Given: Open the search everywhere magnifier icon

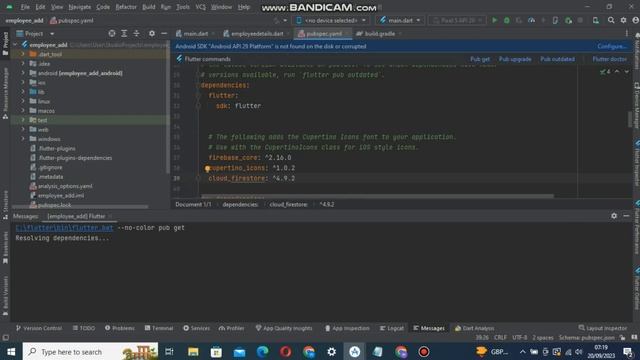Looking at the screenshot, I should (x=611, y=20).
